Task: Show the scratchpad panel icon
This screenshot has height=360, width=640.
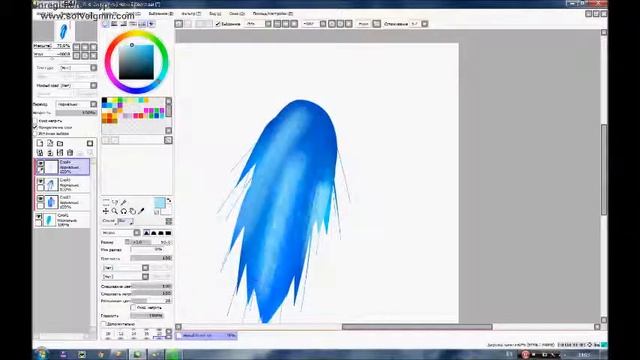Action: pyautogui.click(x=151, y=24)
